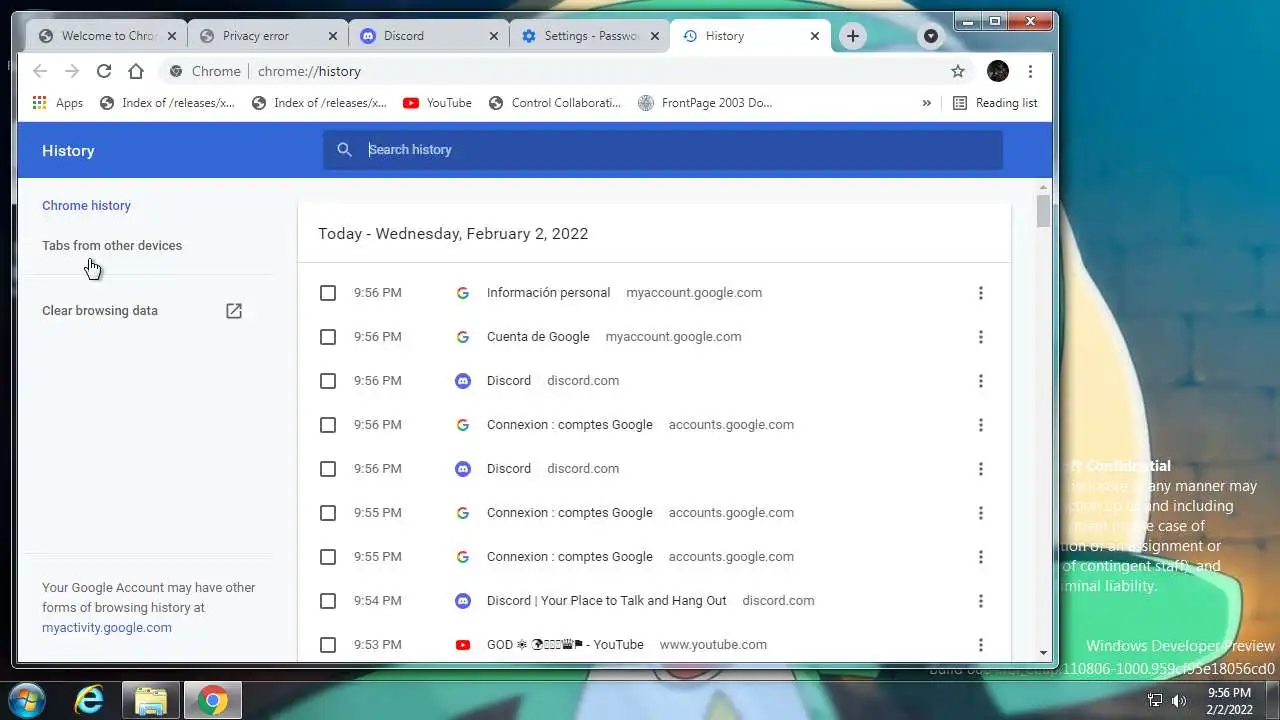Open Información personal history link

pos(548,293)
